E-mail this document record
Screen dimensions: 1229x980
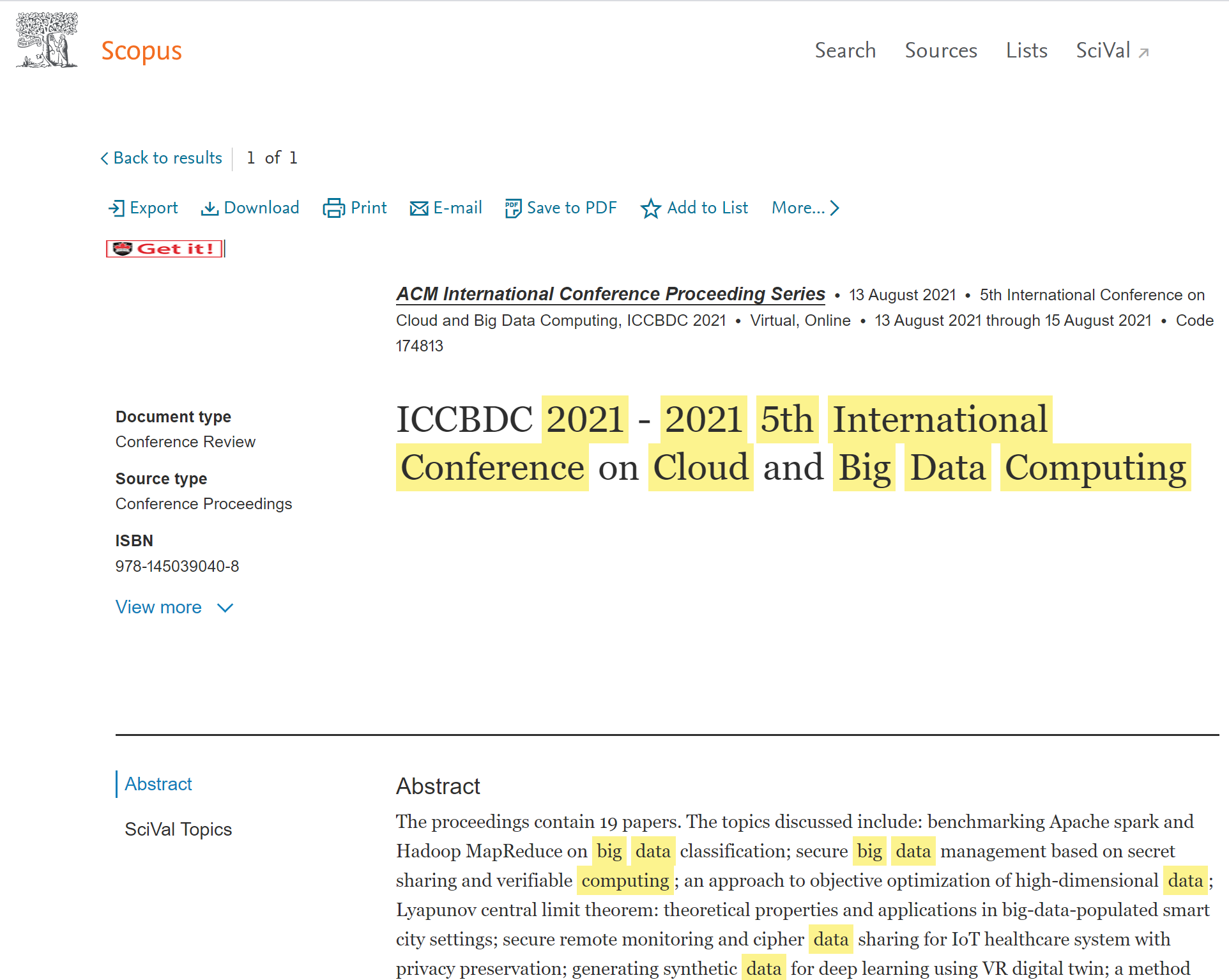446,208
